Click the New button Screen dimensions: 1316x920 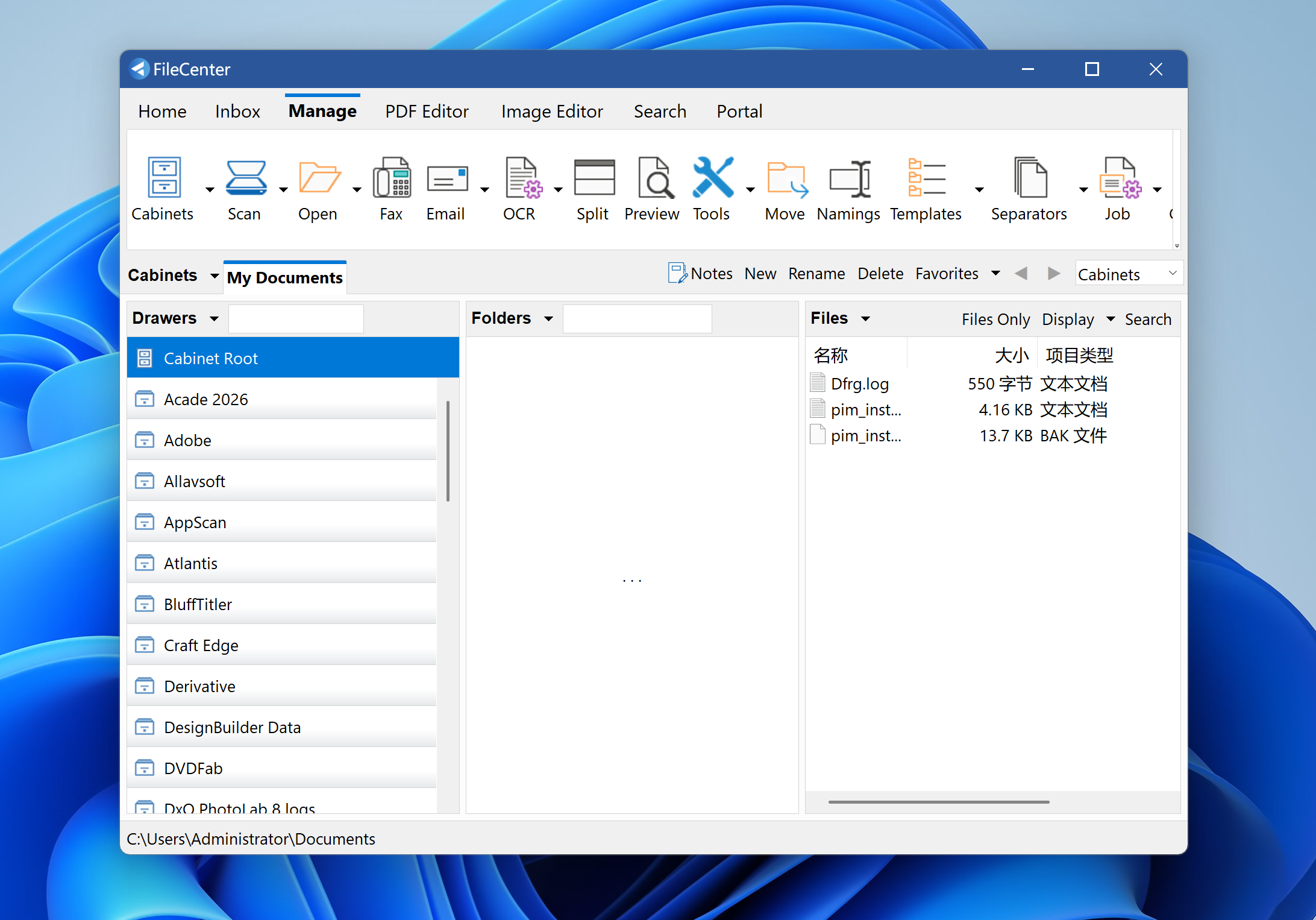pyautogui.click(x=760, y=274)
